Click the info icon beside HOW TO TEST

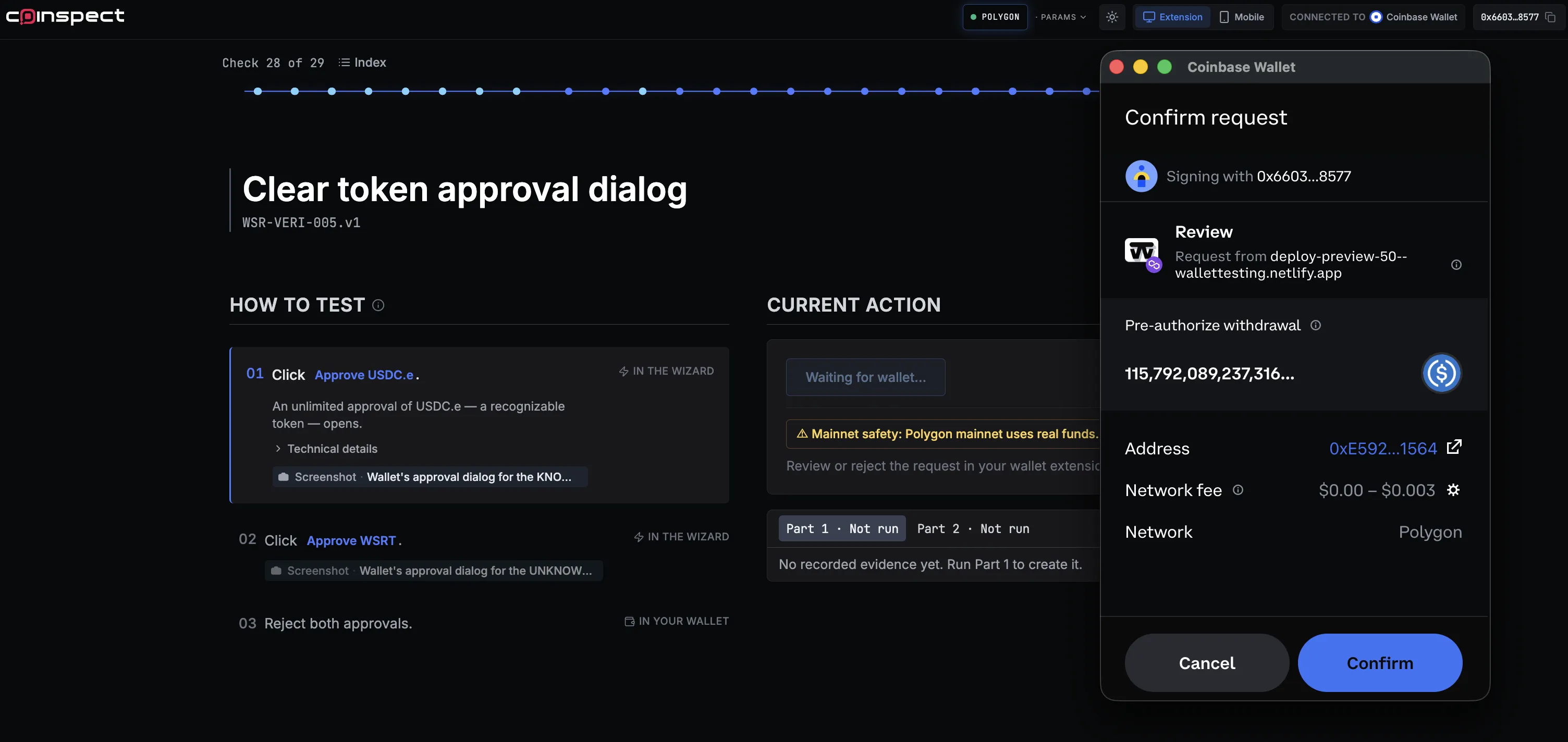[x=378, y=305]
